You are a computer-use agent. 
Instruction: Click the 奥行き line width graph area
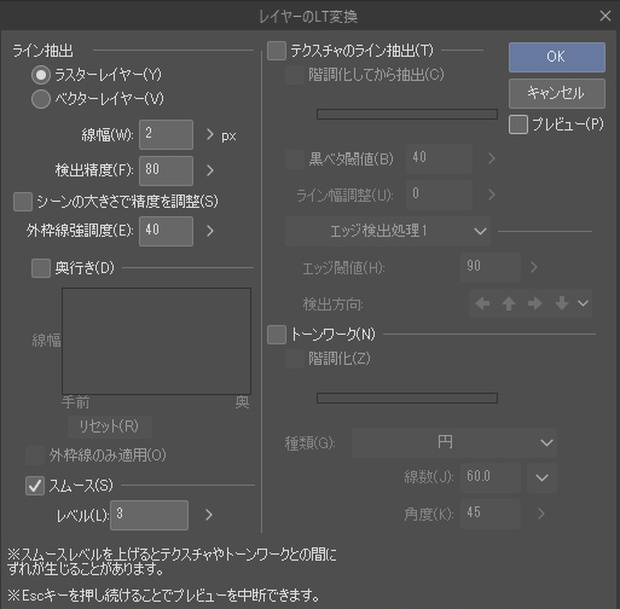pyautogui.click(x=157, y=341)
